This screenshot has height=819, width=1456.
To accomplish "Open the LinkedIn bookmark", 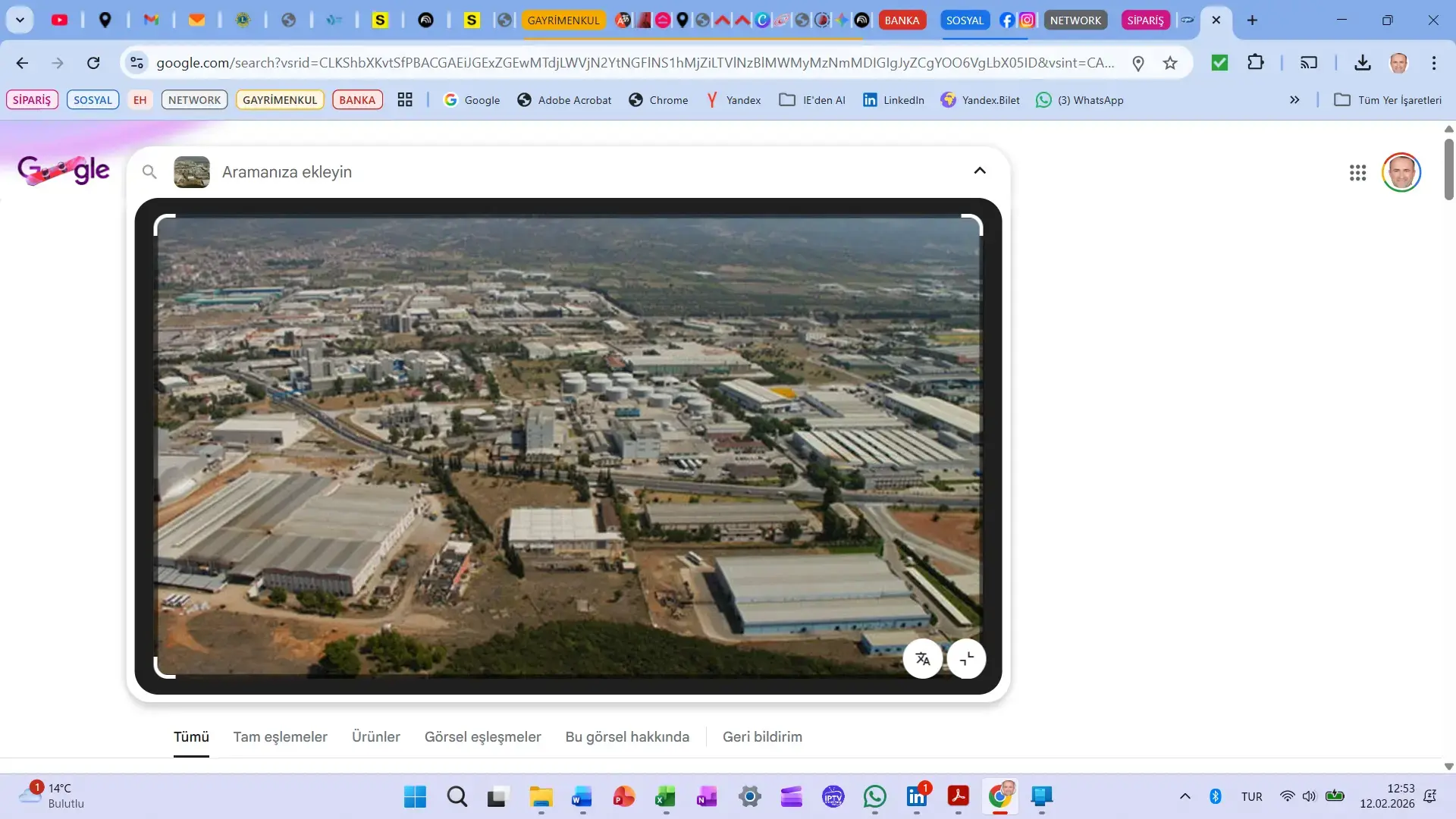I will pyautogui.click(x=893, y=100).
